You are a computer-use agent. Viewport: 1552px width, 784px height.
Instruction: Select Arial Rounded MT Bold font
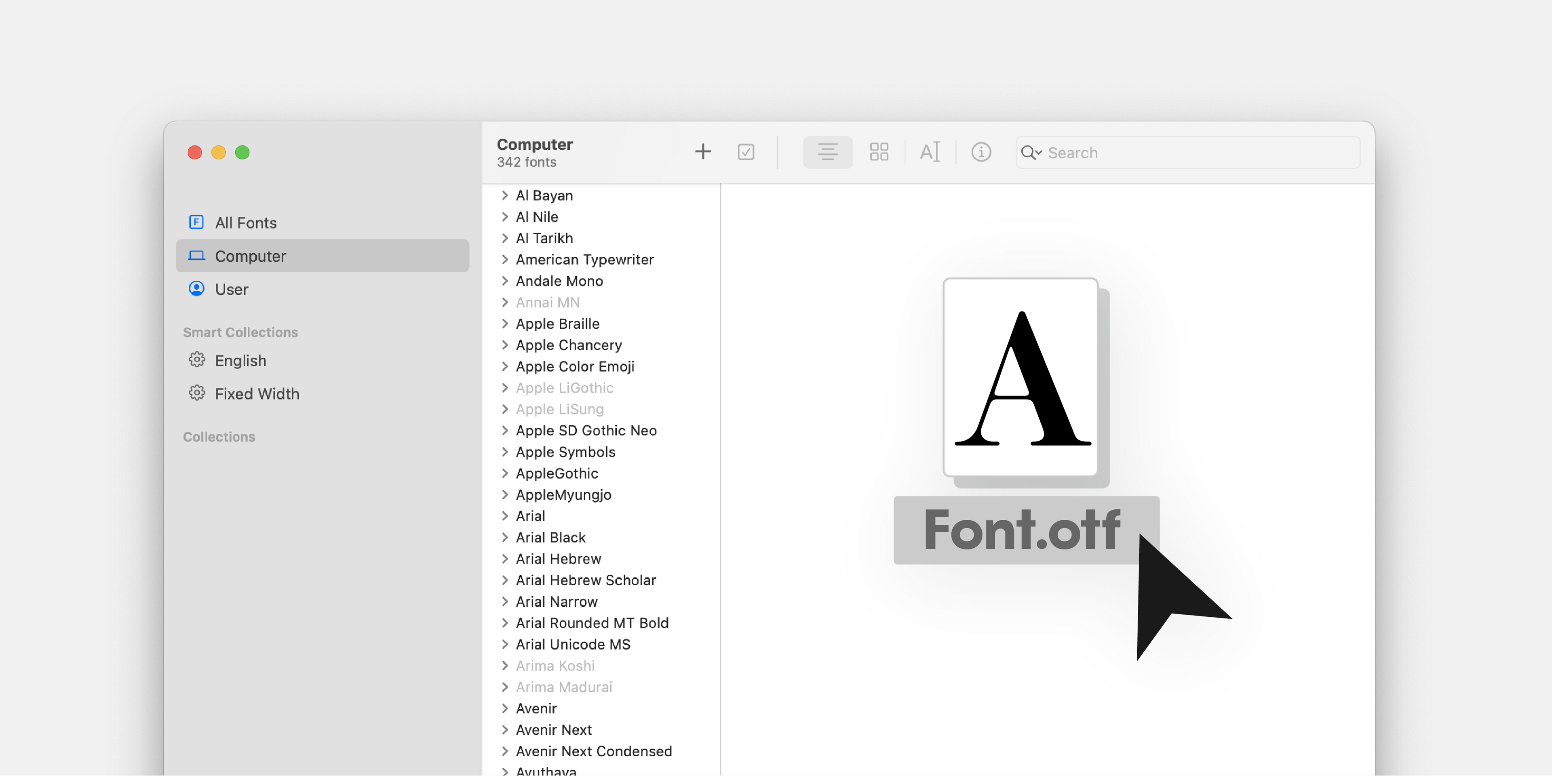(592, 623)
